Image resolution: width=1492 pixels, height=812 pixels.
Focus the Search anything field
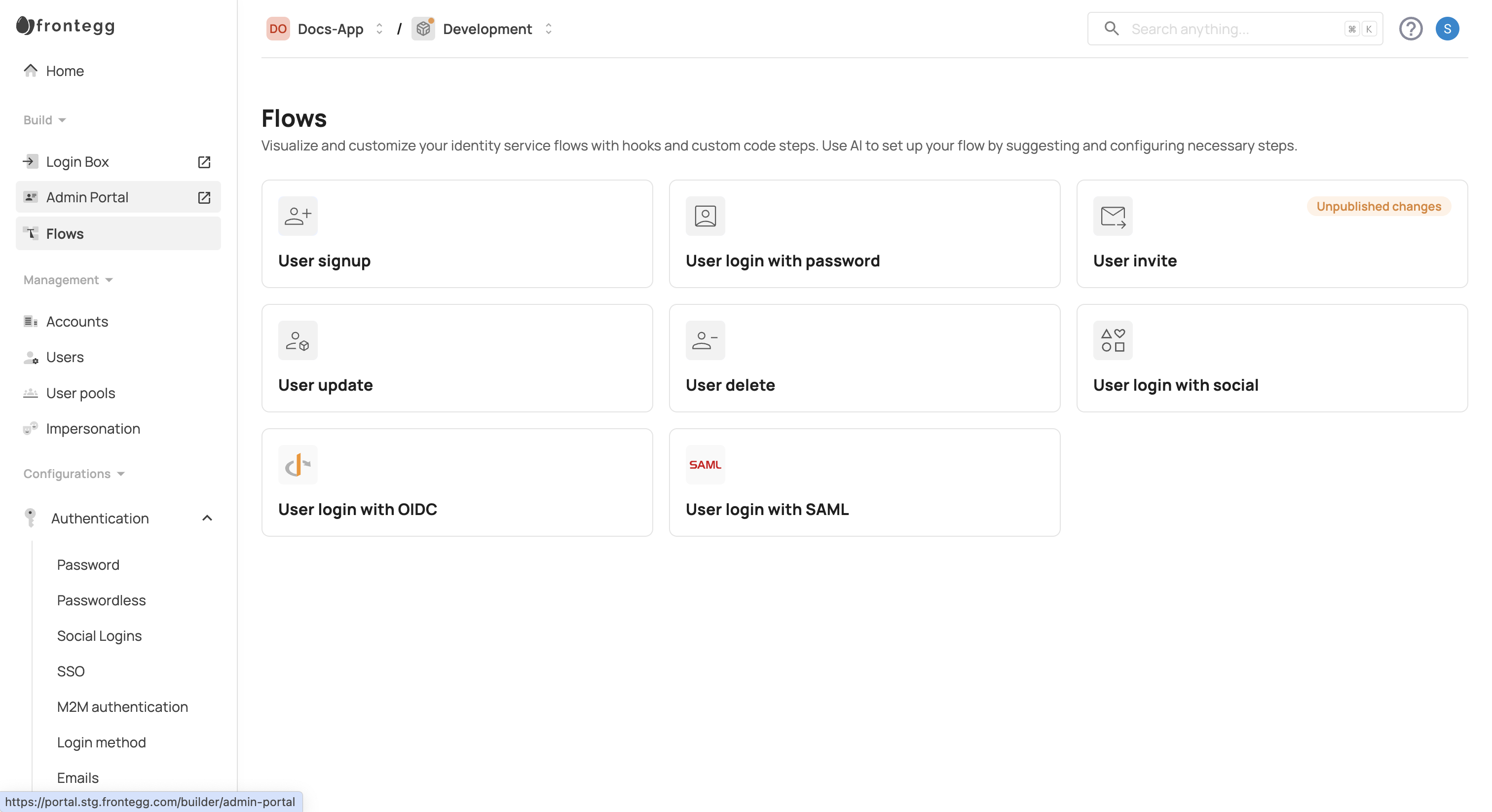coord(1233,29)
